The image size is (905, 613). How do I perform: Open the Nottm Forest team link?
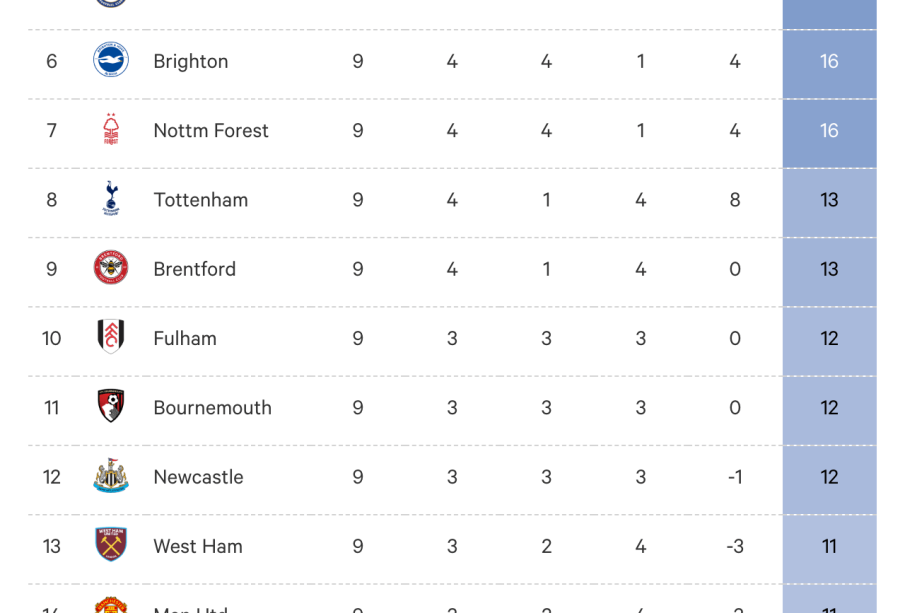click(210, 130)
